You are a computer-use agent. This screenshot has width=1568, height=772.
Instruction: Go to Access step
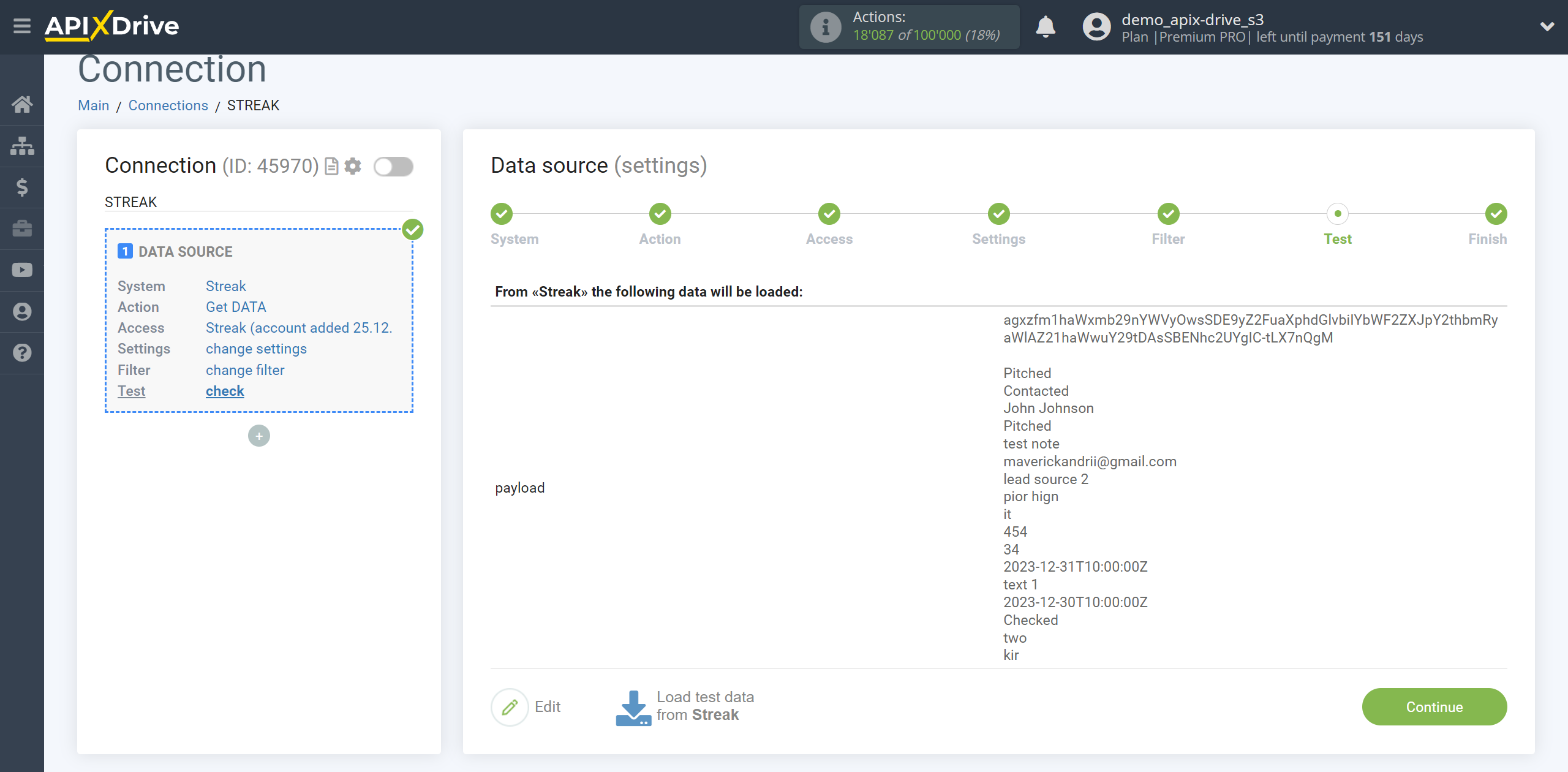click(829, 214)
